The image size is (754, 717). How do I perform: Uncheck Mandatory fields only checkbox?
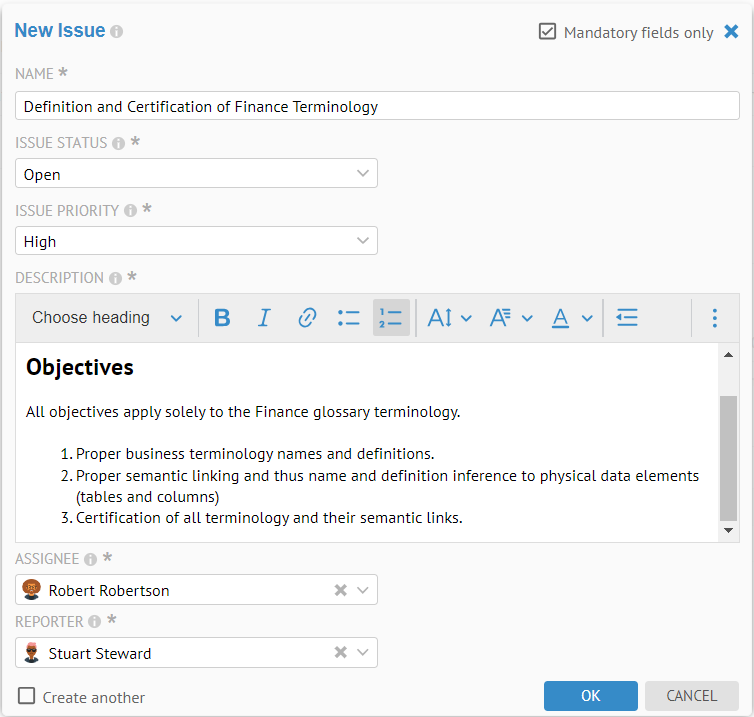547,32
